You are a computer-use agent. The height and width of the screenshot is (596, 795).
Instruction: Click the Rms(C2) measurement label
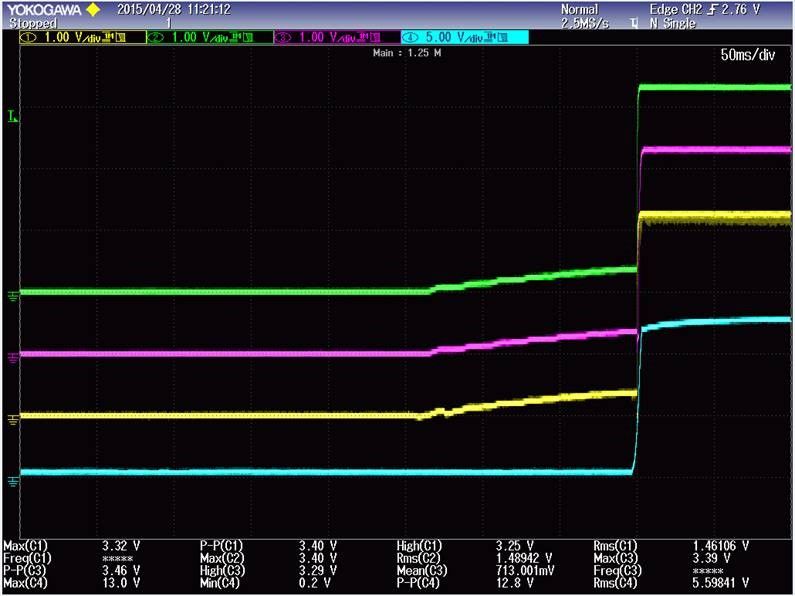click(418, 558)
